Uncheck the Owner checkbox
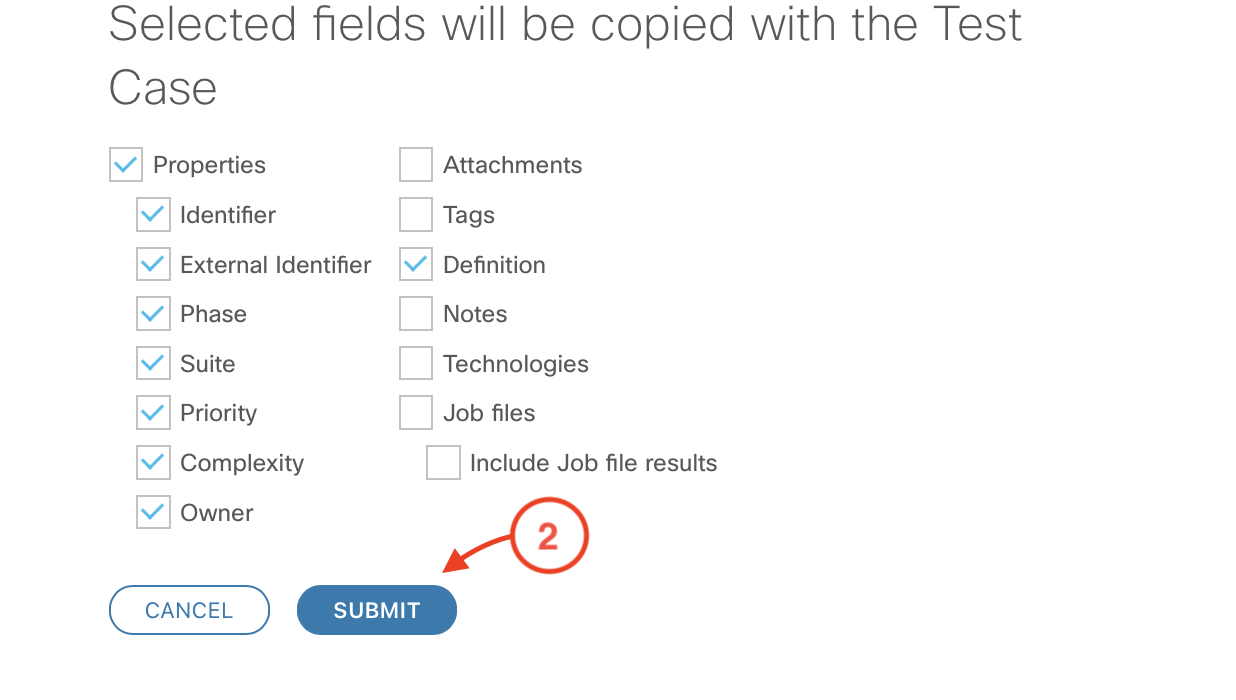This screenshot has width=1236, height=700. (153, 513)
